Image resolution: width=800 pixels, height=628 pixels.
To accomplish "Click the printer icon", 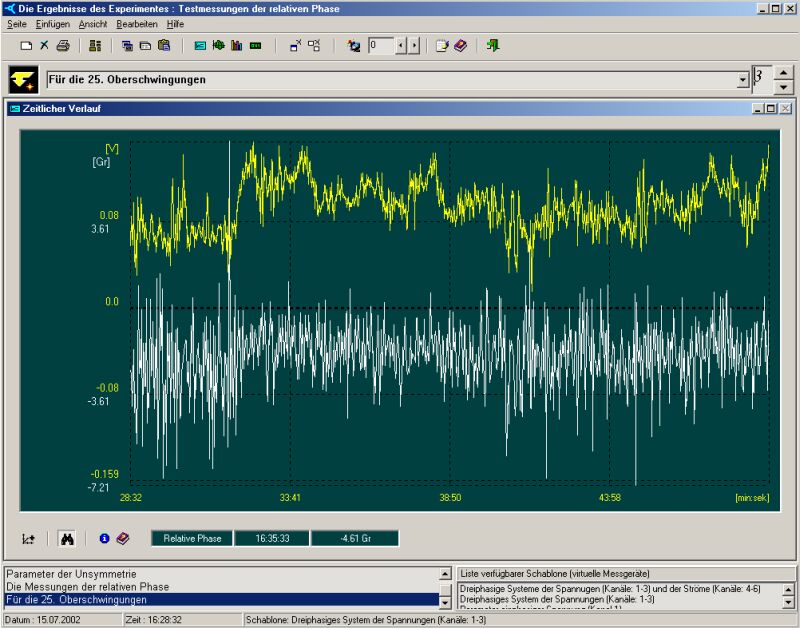I will pyautogui.click(x=62, y=46).
